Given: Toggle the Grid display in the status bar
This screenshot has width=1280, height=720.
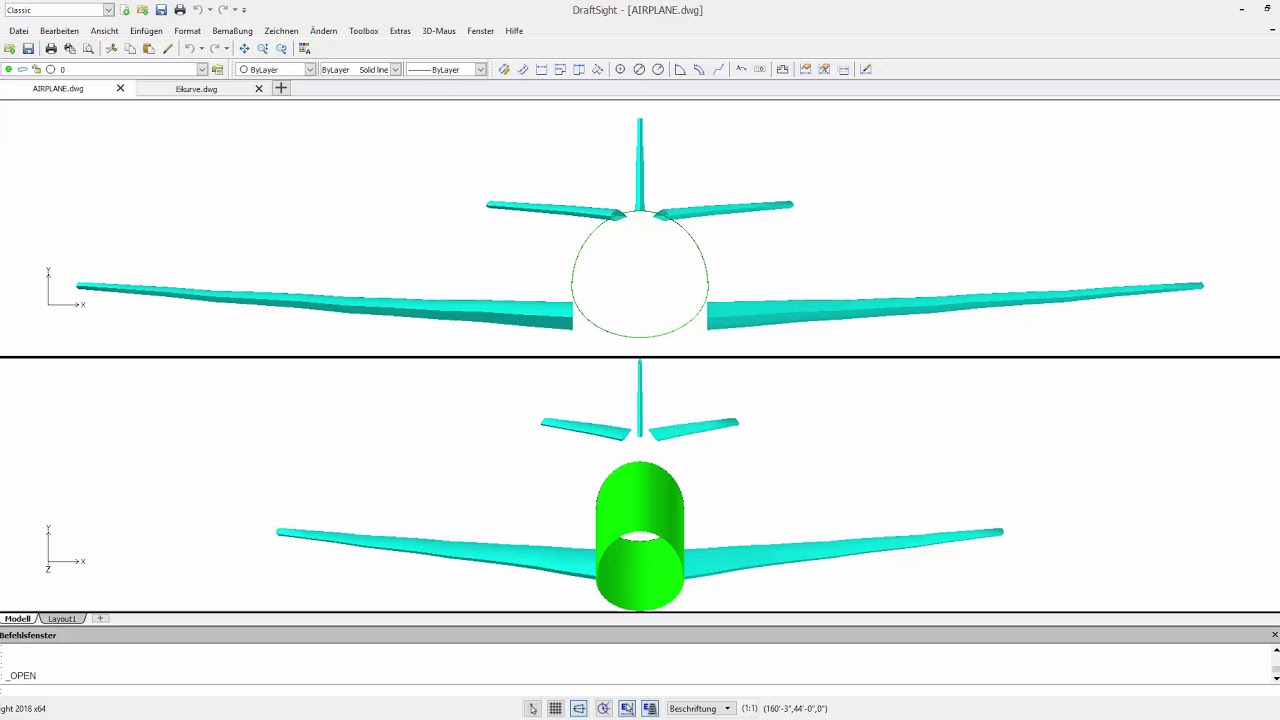Looking at the screenshot, I should (556, 708).
